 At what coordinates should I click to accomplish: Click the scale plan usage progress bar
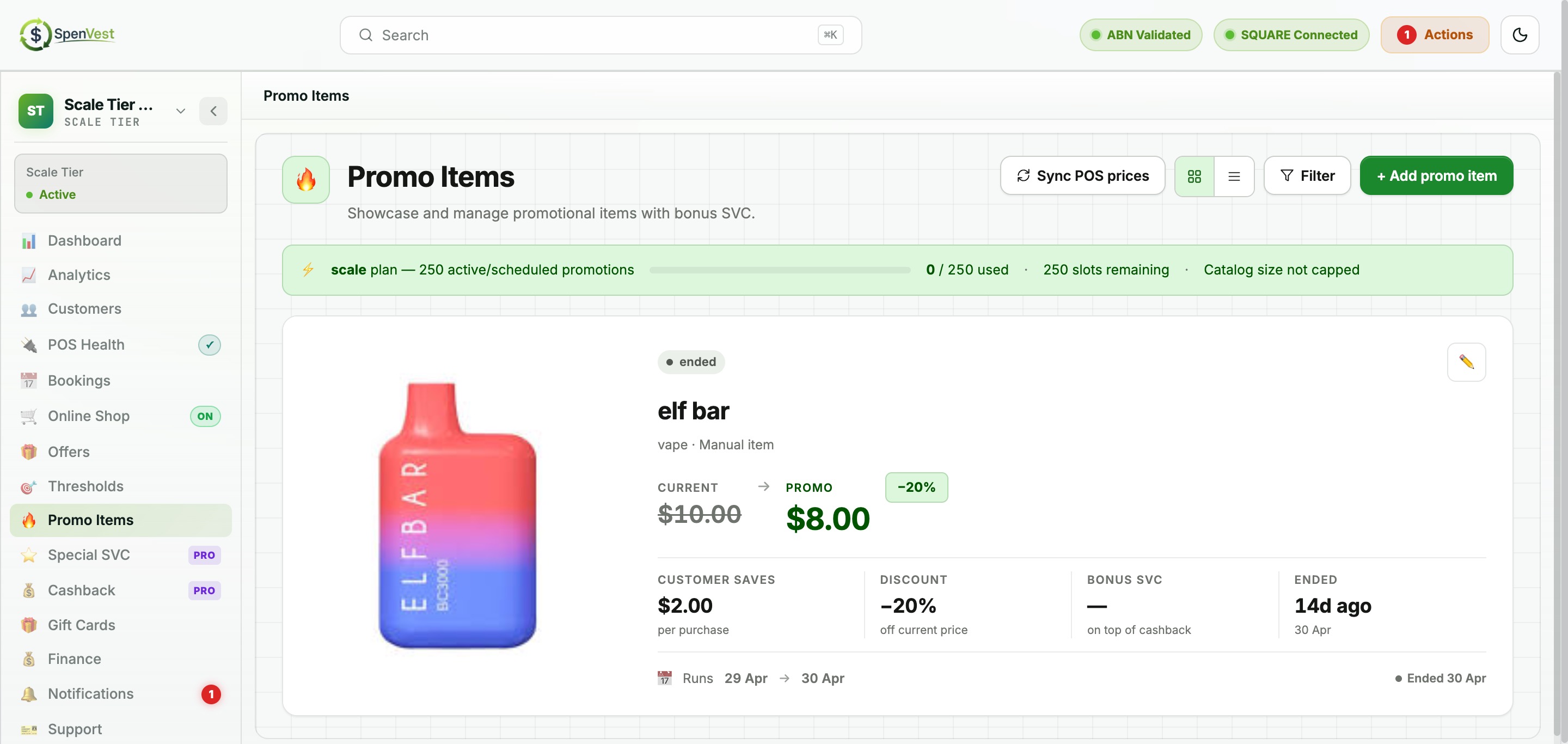(x=780, y=270)
